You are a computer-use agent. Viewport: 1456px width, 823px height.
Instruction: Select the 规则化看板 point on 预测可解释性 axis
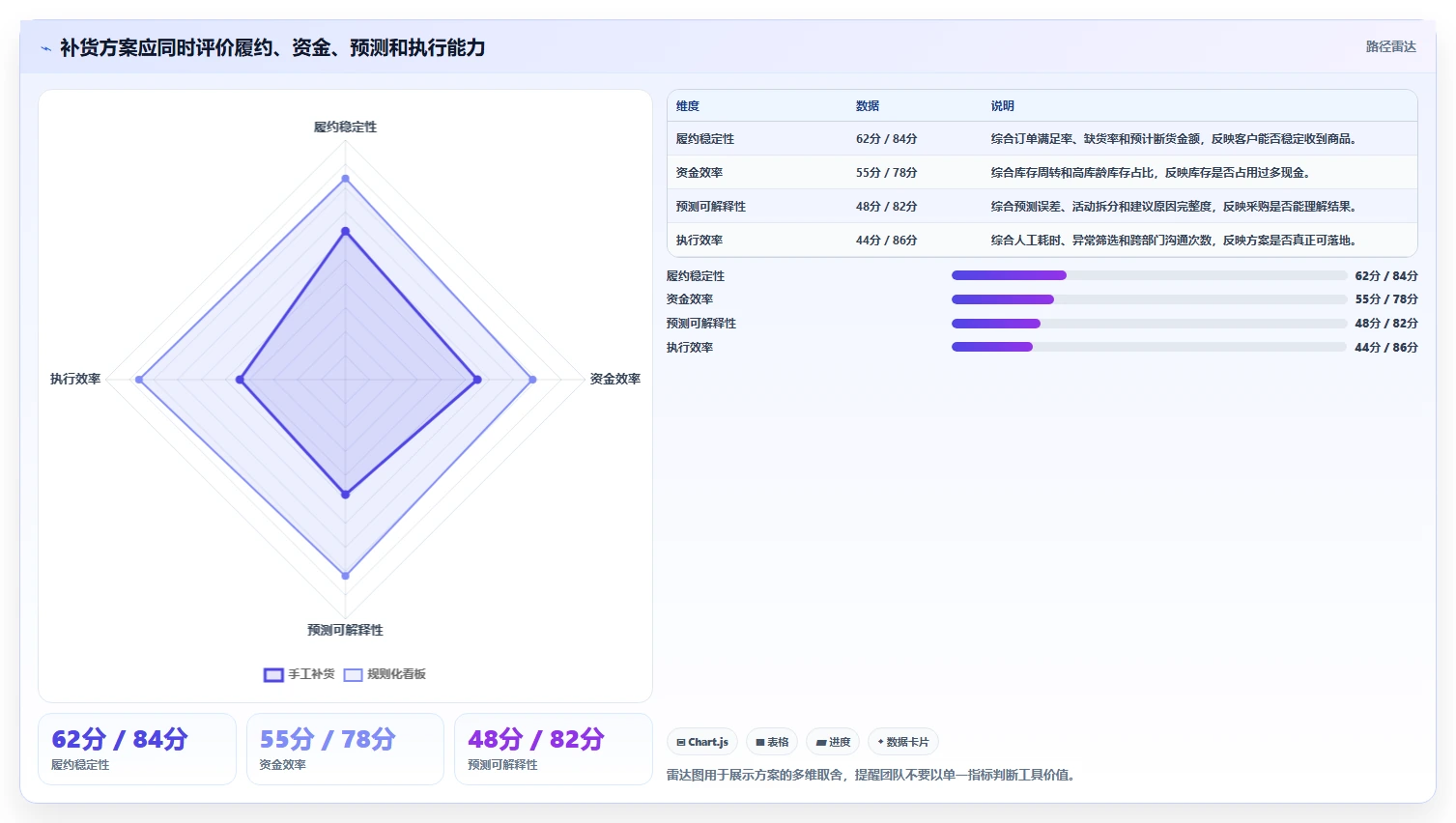pyautogui.click(x=345, y=576)
